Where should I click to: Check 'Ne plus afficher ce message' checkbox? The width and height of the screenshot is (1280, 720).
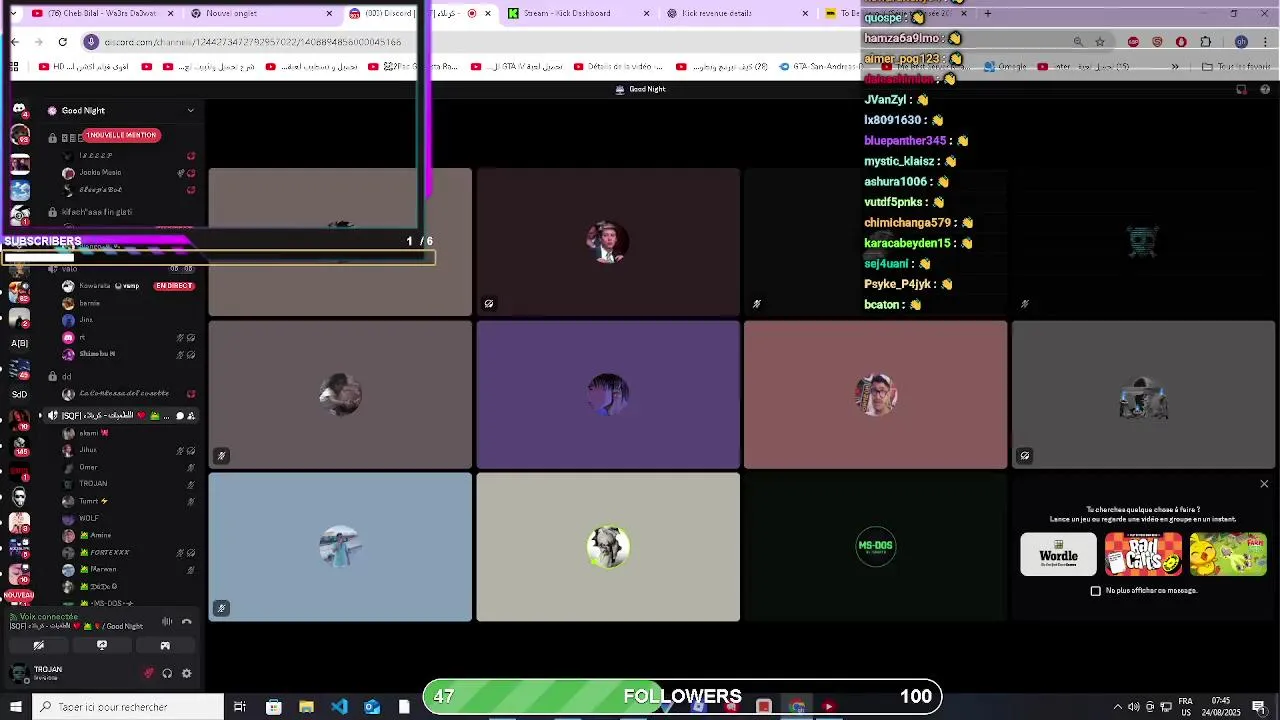point(1095,591)
